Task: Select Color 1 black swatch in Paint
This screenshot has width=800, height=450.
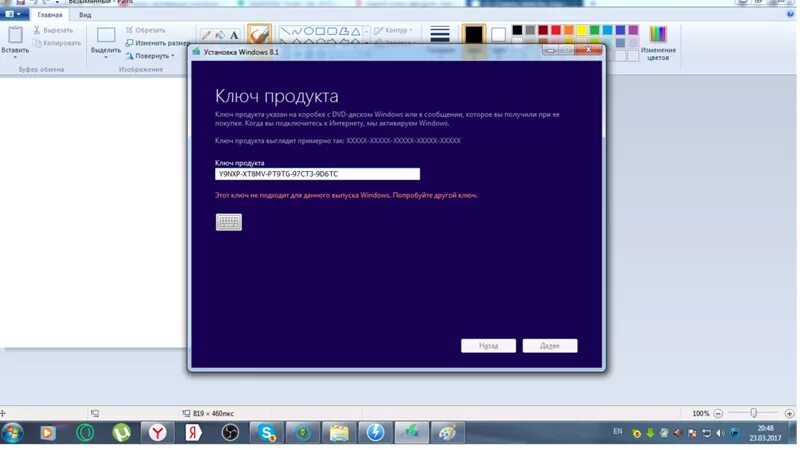Action: (474, 35)
